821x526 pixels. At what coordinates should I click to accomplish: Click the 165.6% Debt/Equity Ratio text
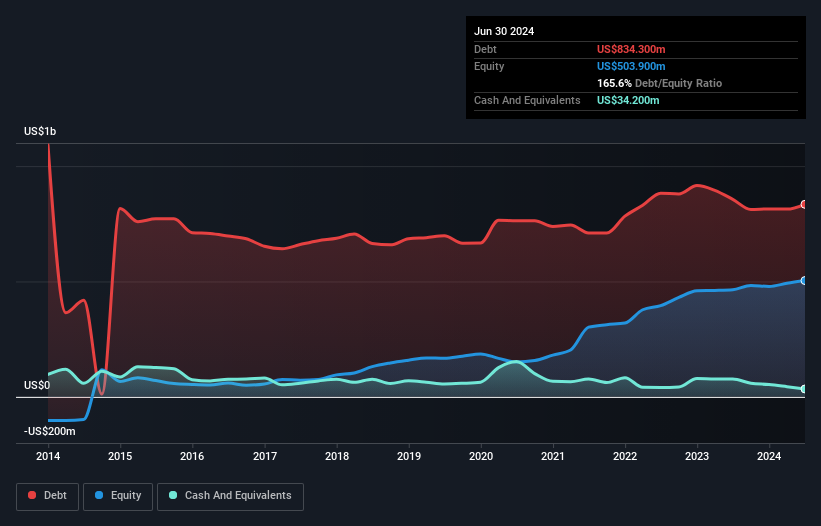[x=659, y=83]
